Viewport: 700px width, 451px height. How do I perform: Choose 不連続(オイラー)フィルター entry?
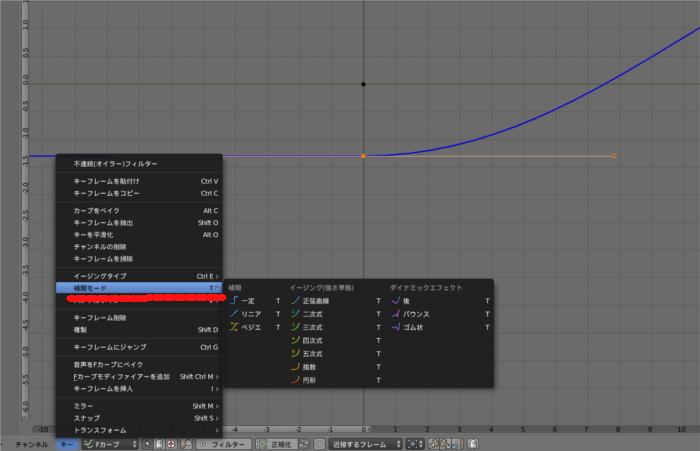coord(139,164)
